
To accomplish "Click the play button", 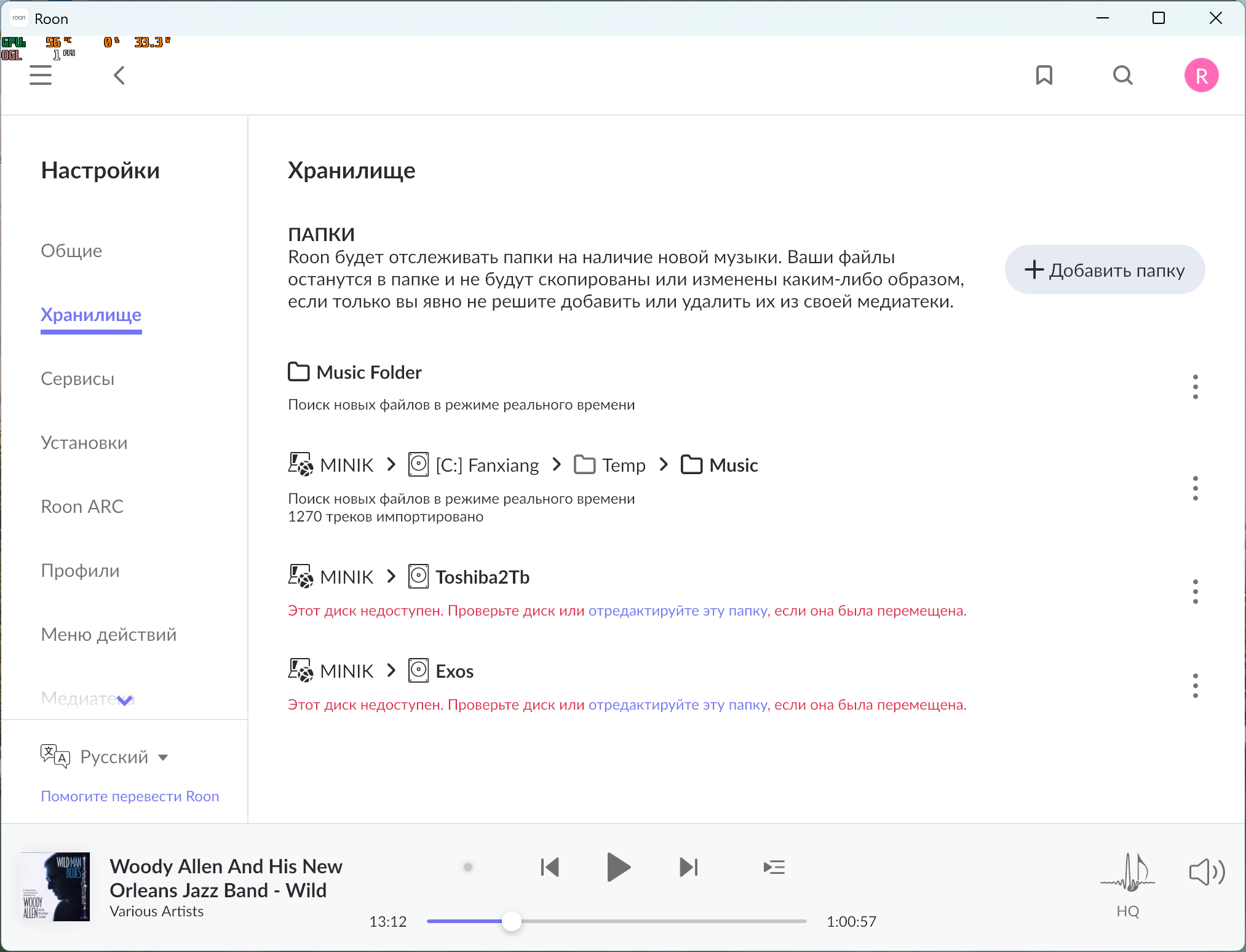I will pos(617,867).
